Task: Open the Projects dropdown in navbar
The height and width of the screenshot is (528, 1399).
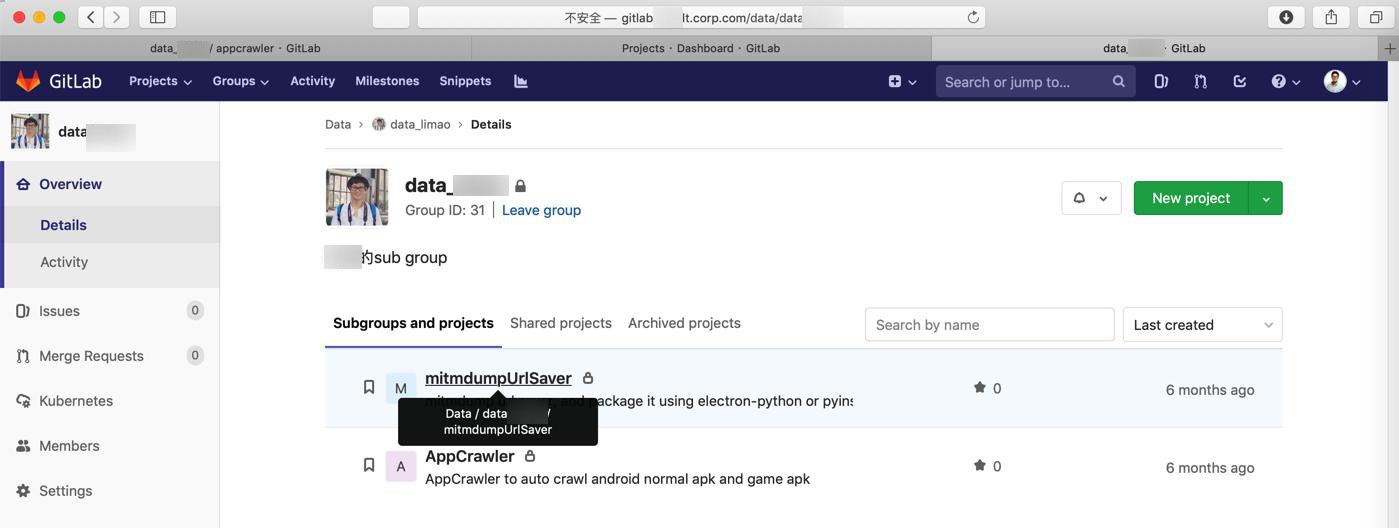Action: (x=160, y=81)
